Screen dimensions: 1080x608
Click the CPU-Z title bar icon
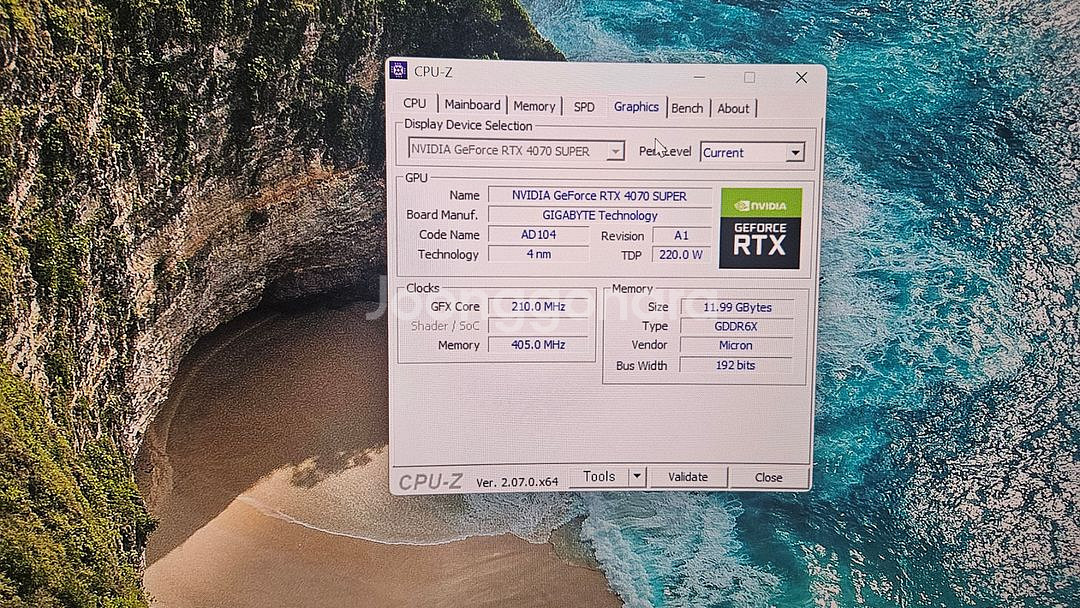click(x=398, y=70)
